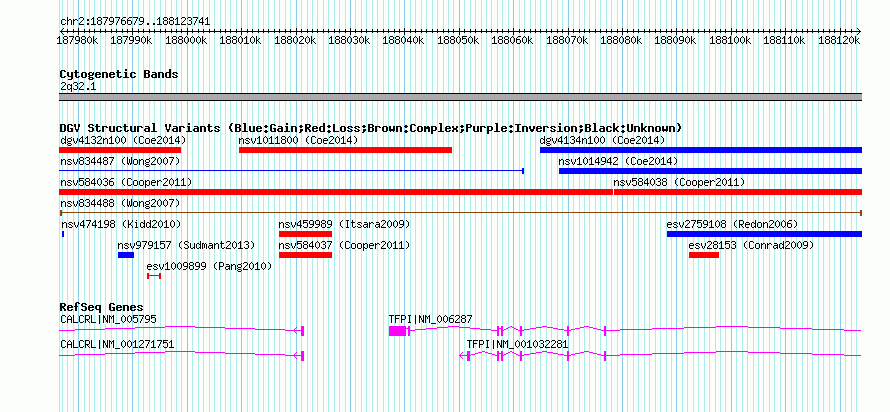Click the 188040k ruler tick label
This screenshot has height=412, width=890.
coord(404,41)
